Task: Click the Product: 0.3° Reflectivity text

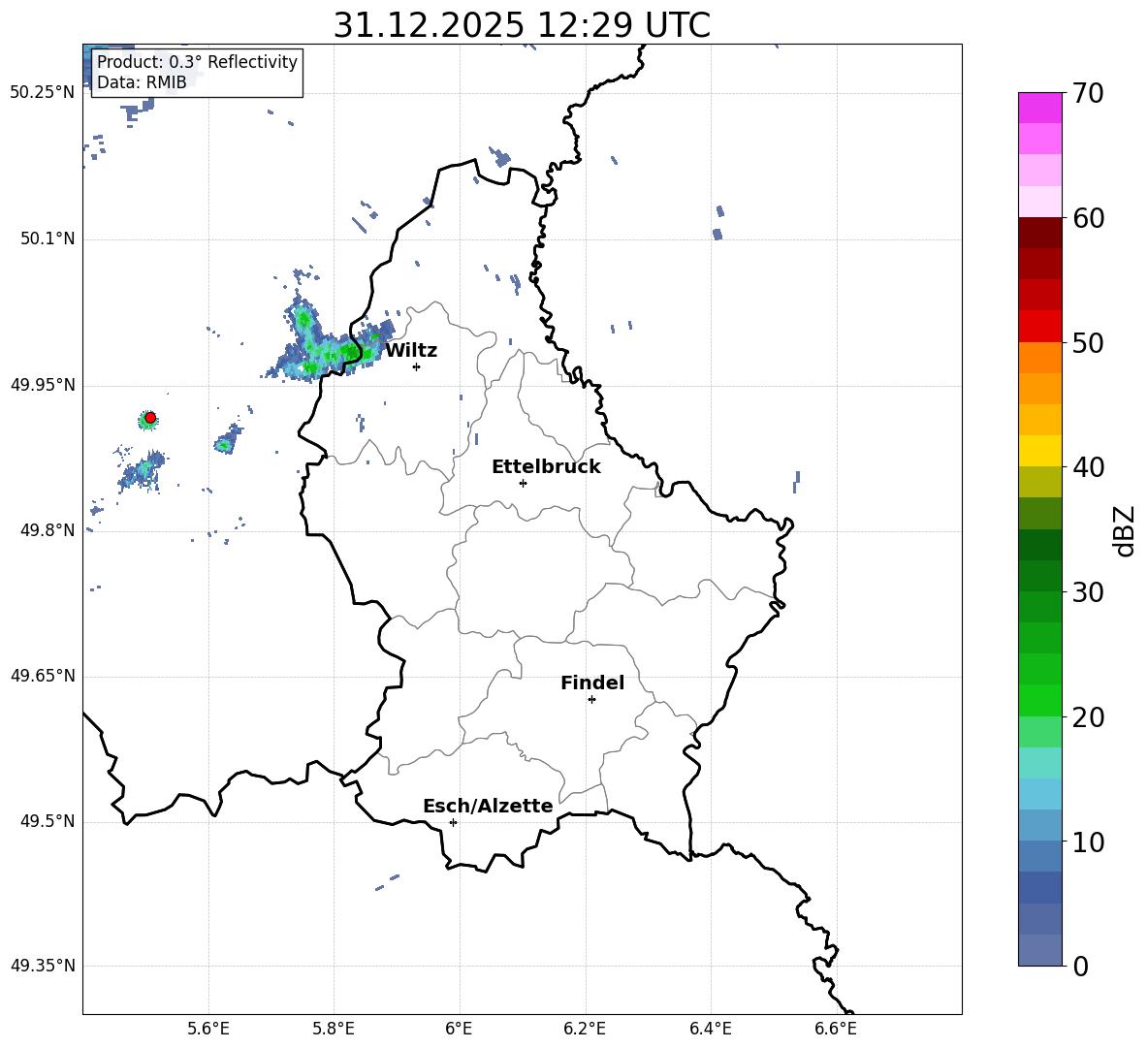Action: pos(197,62)
